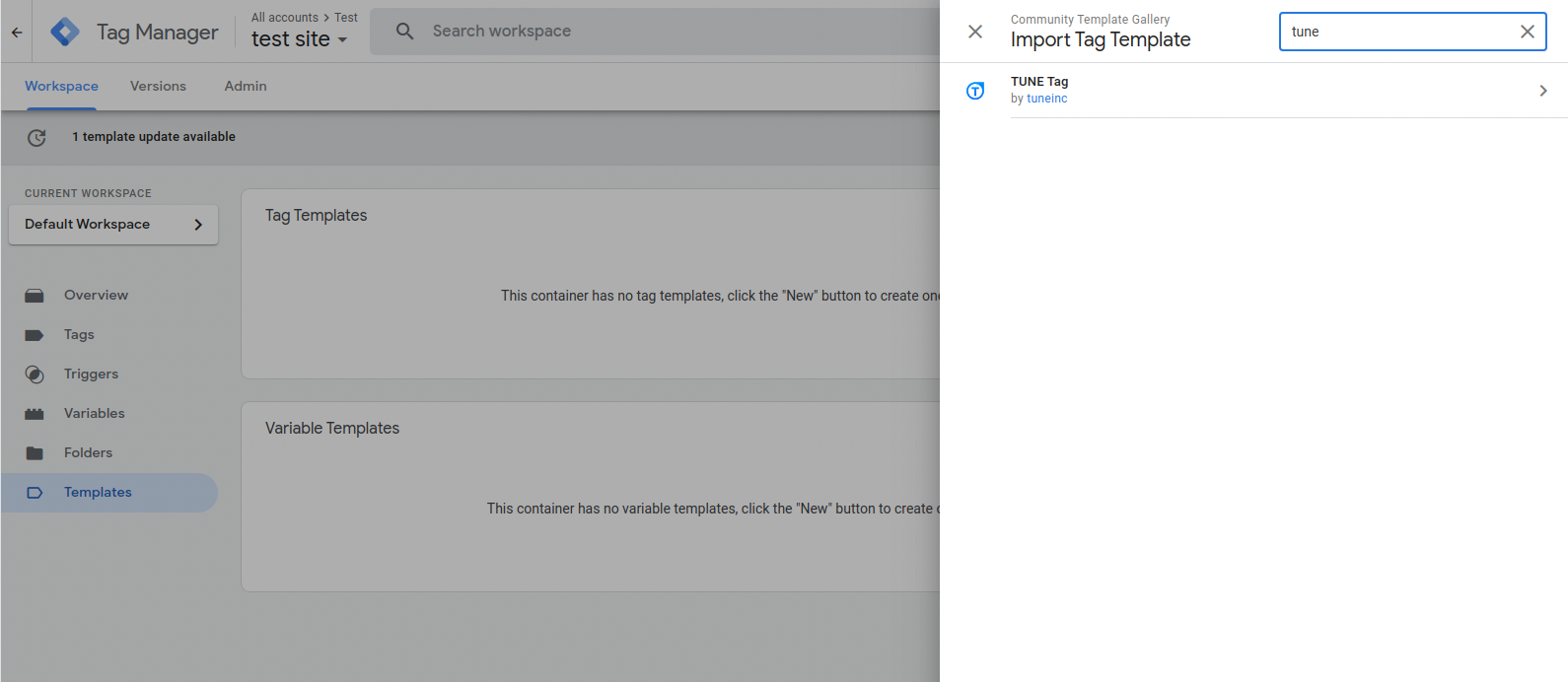Click the Triggers sidebar icon
This screenshot has width=1568, height=682.
(35, 375)
